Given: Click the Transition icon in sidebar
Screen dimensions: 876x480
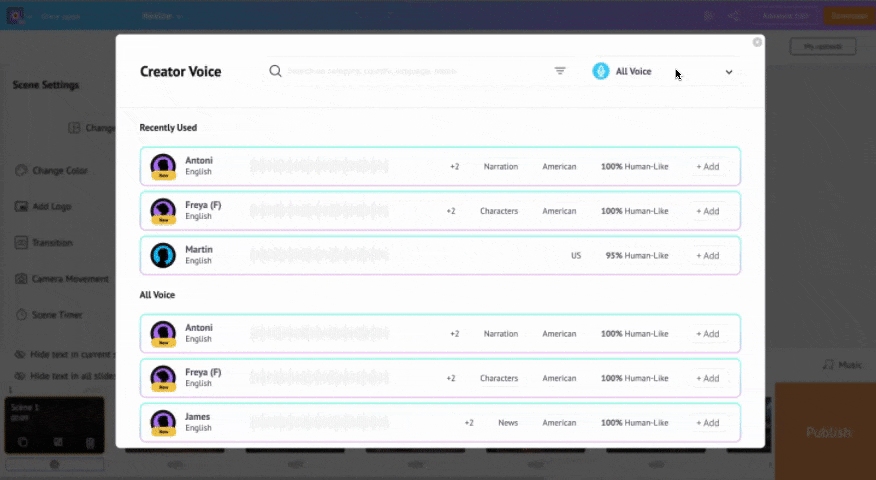Looking at the screenshot, I should click(x=21, y=243).
